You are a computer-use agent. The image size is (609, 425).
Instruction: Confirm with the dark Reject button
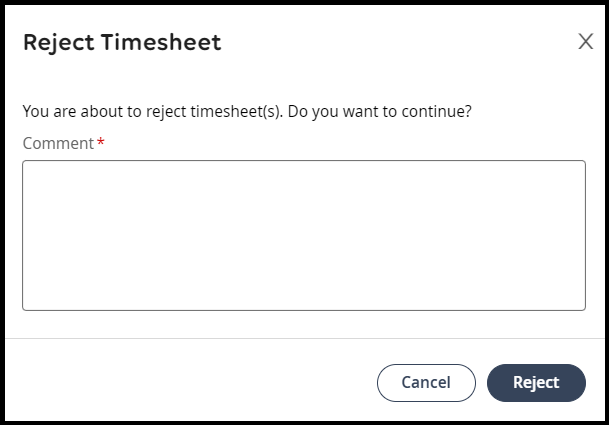tap(536, 383)
